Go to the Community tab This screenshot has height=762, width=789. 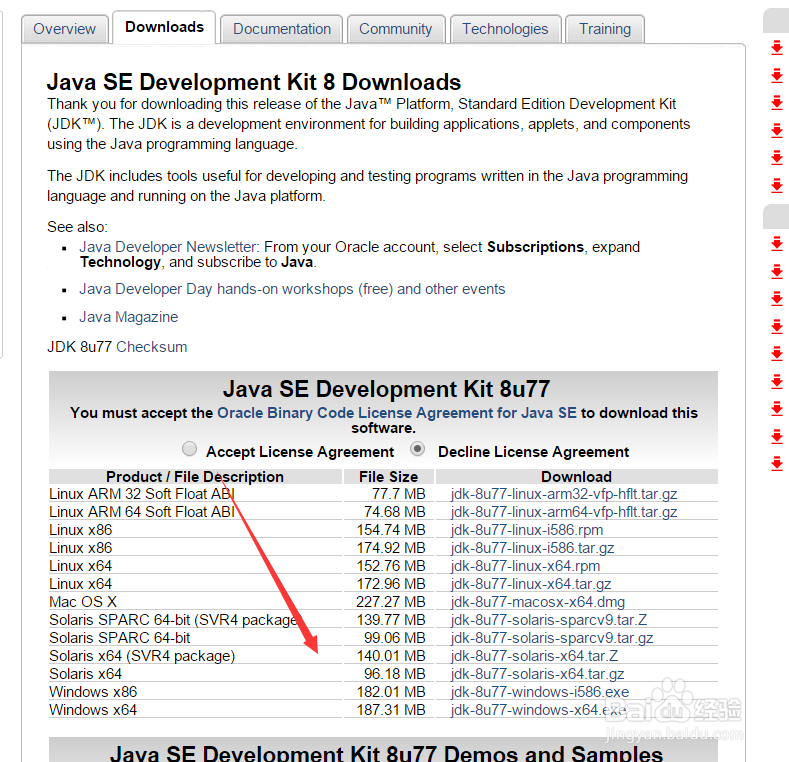point(396,29)
